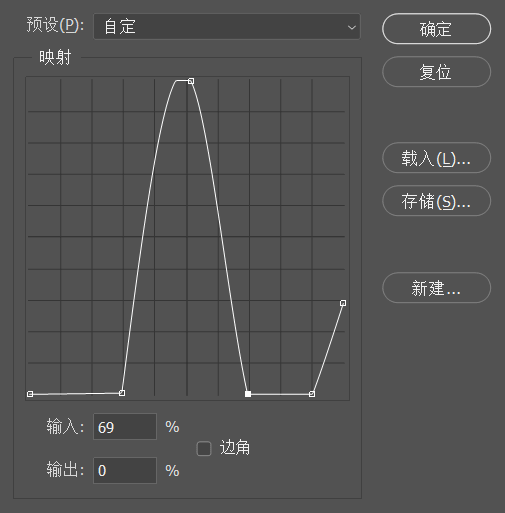The image size is (505, 513).
Task: Click the 新建... new preset button
Action: pyautogui.click(x=436, y=288)
